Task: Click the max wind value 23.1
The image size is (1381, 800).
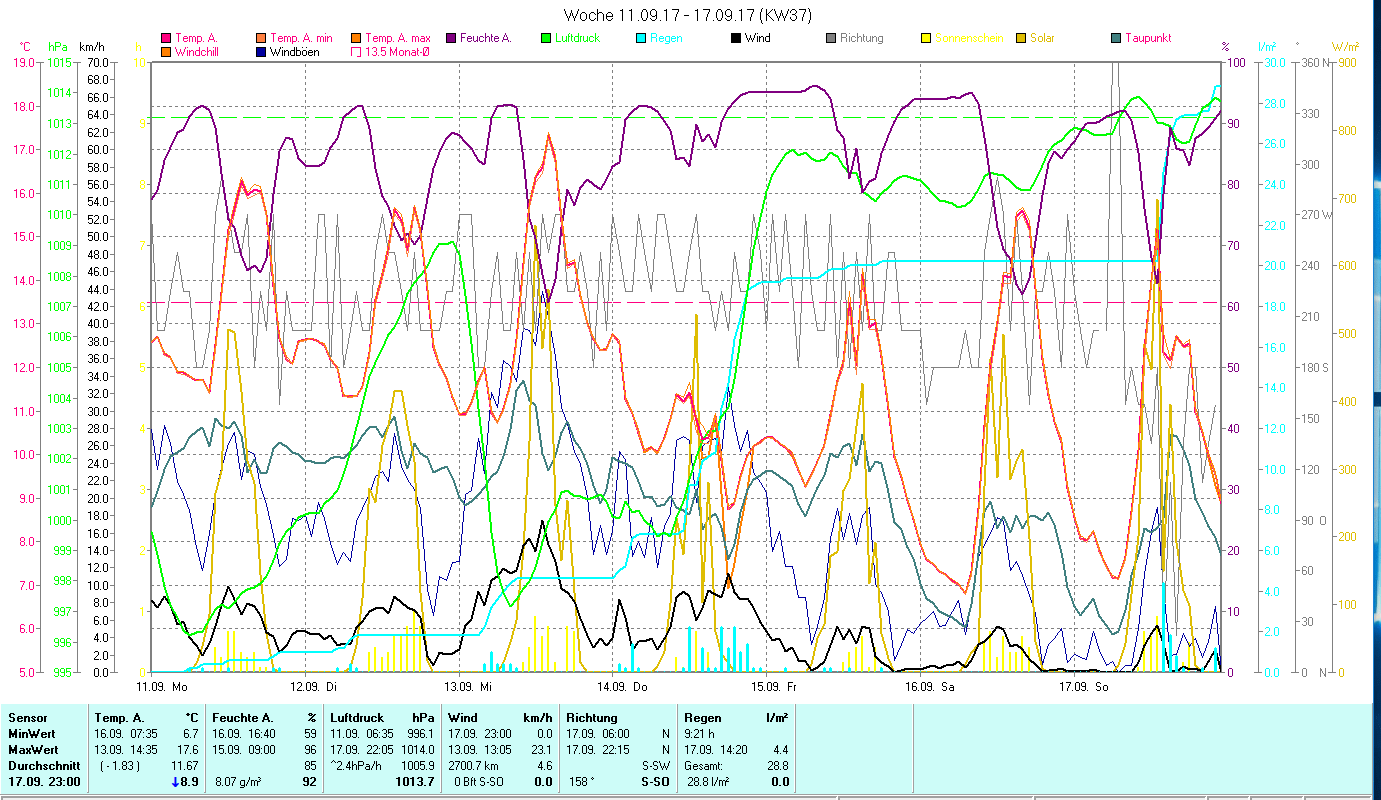Action: 542,750
